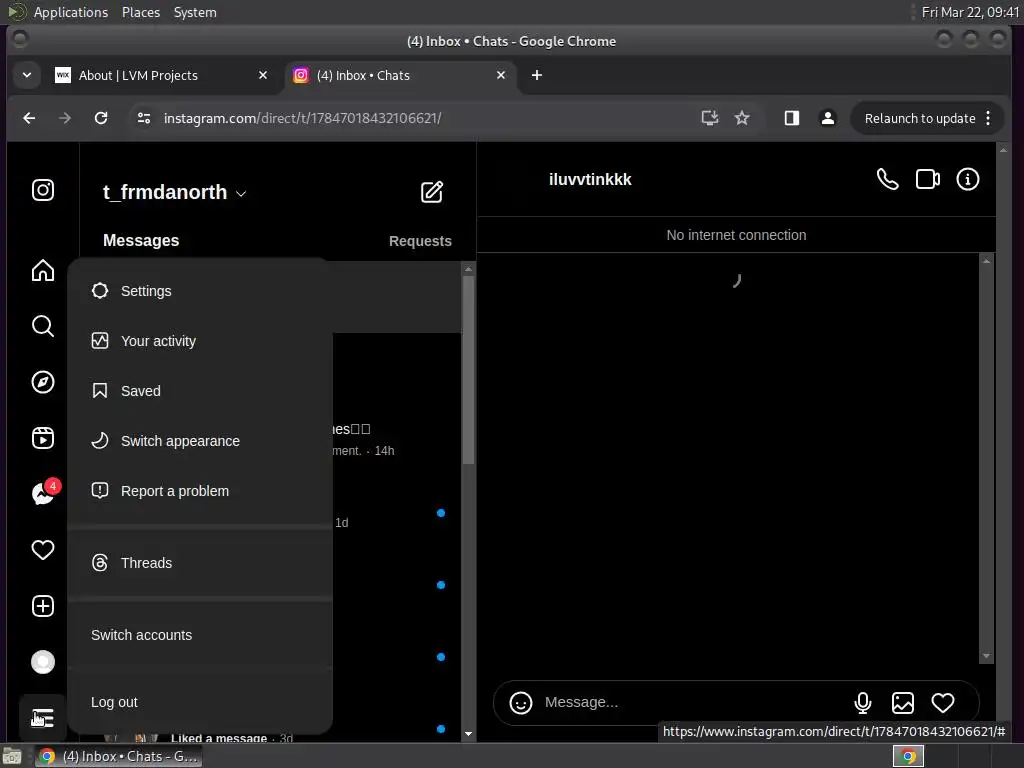Open conversation information icon

coord(968,179)
